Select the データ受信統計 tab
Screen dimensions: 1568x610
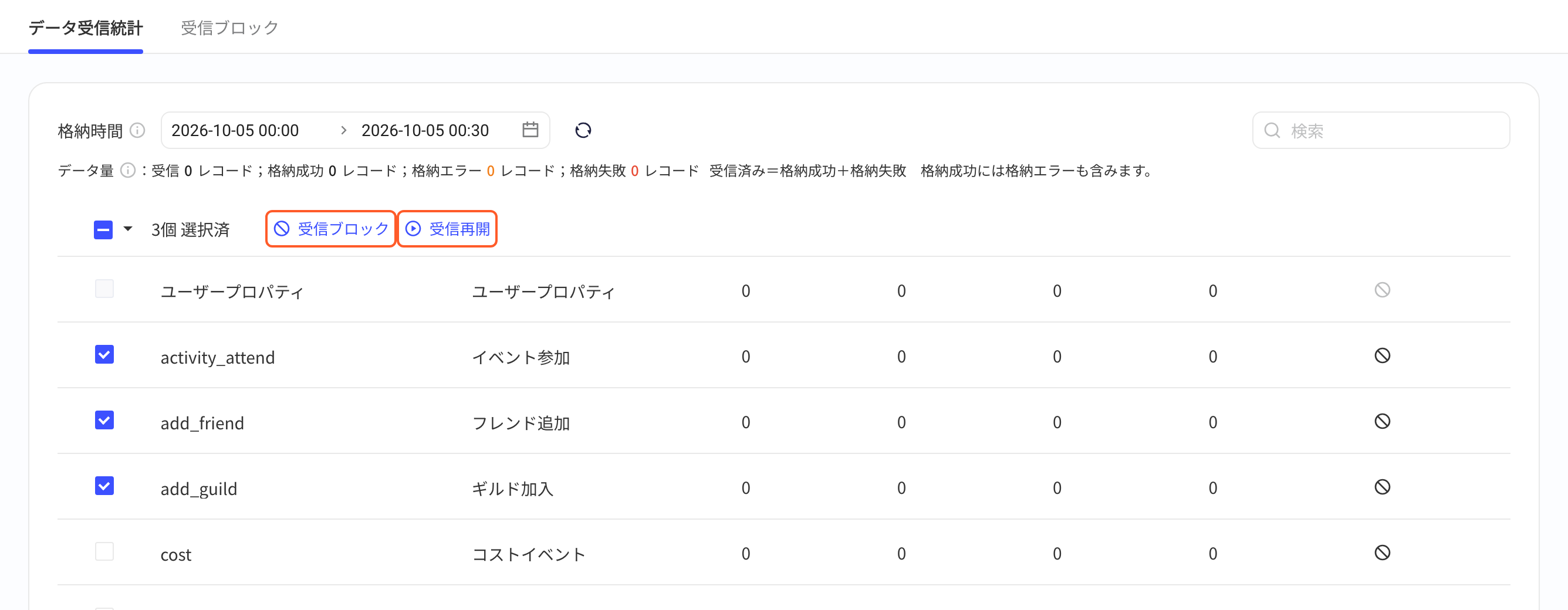[86, 28]
